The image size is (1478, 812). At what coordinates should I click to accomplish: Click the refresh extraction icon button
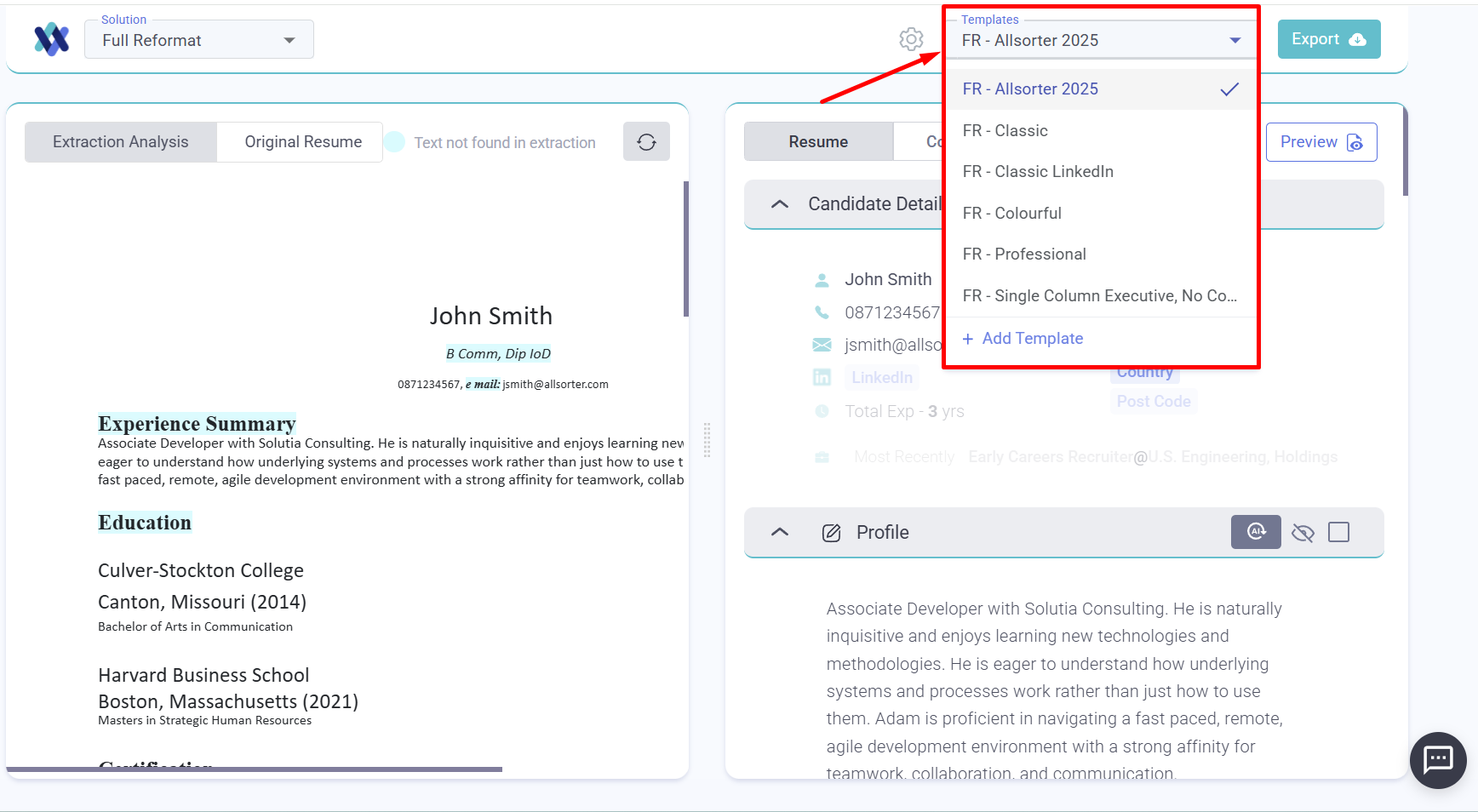(x=646, y=142)
